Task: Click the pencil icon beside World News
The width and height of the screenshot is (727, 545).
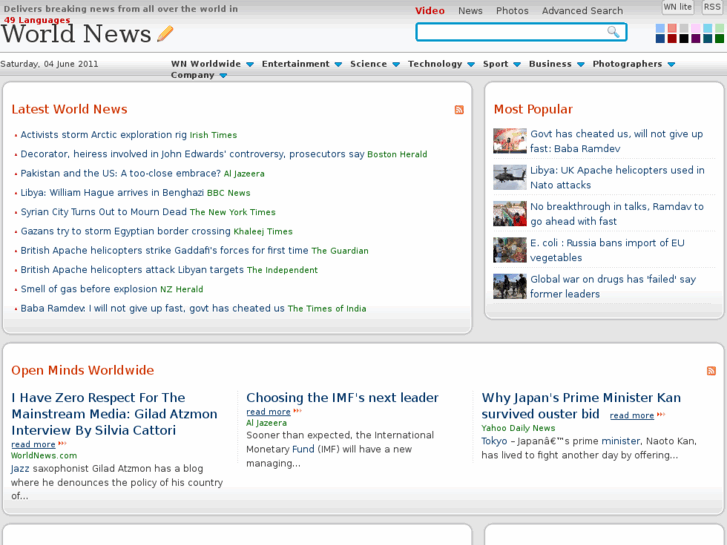Action: [165, 34]
